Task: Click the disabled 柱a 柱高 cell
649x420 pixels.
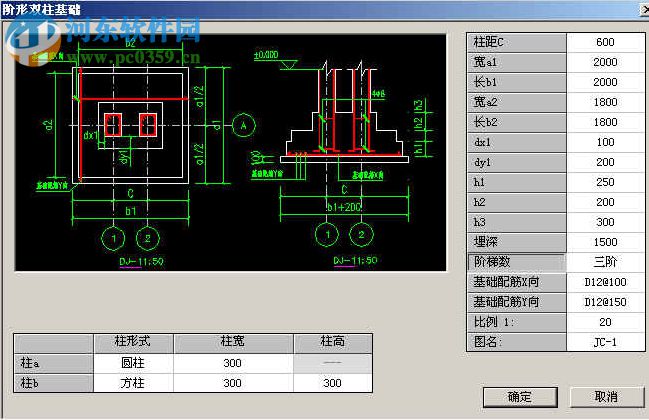Action: coord(333,363)
